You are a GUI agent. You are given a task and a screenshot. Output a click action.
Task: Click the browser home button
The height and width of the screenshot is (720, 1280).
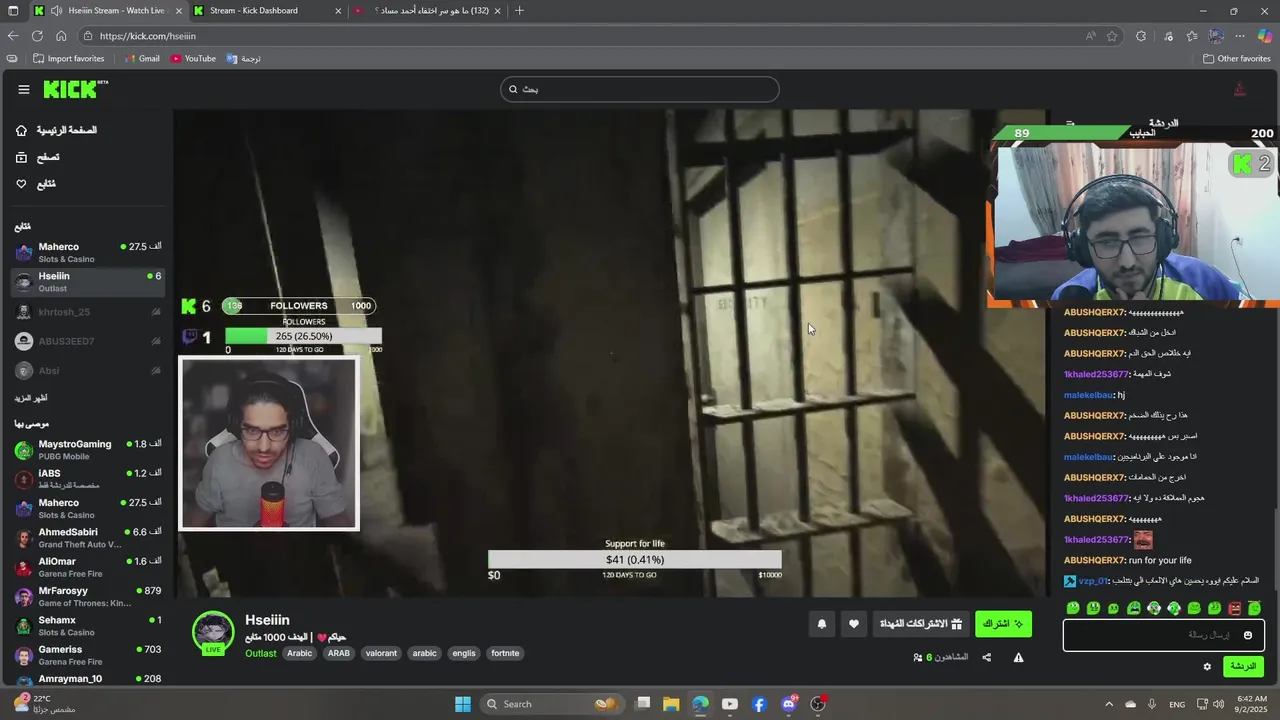(61, 36)
